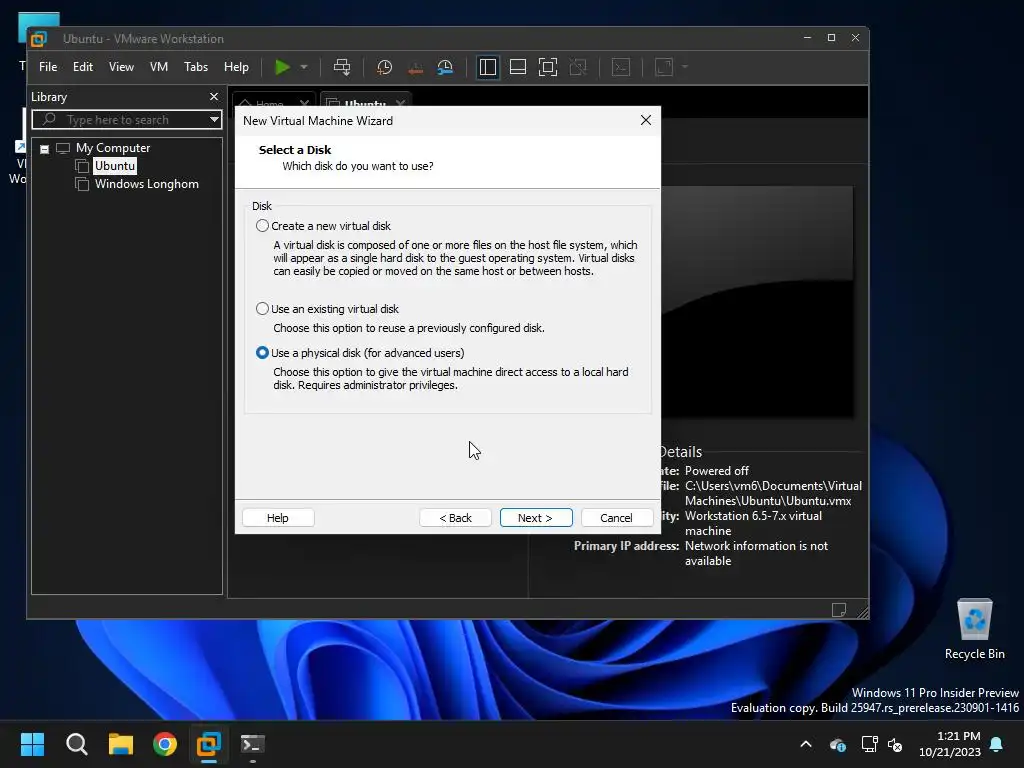This screenshot has width=1024, height=768.
Task: Open Windows taskbar search
Action: (76, 744)
